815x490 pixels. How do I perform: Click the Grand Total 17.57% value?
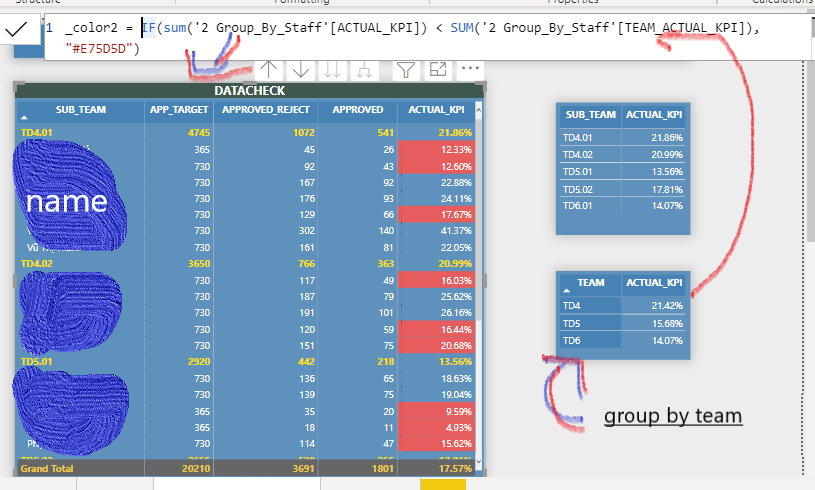click(455, 468)
